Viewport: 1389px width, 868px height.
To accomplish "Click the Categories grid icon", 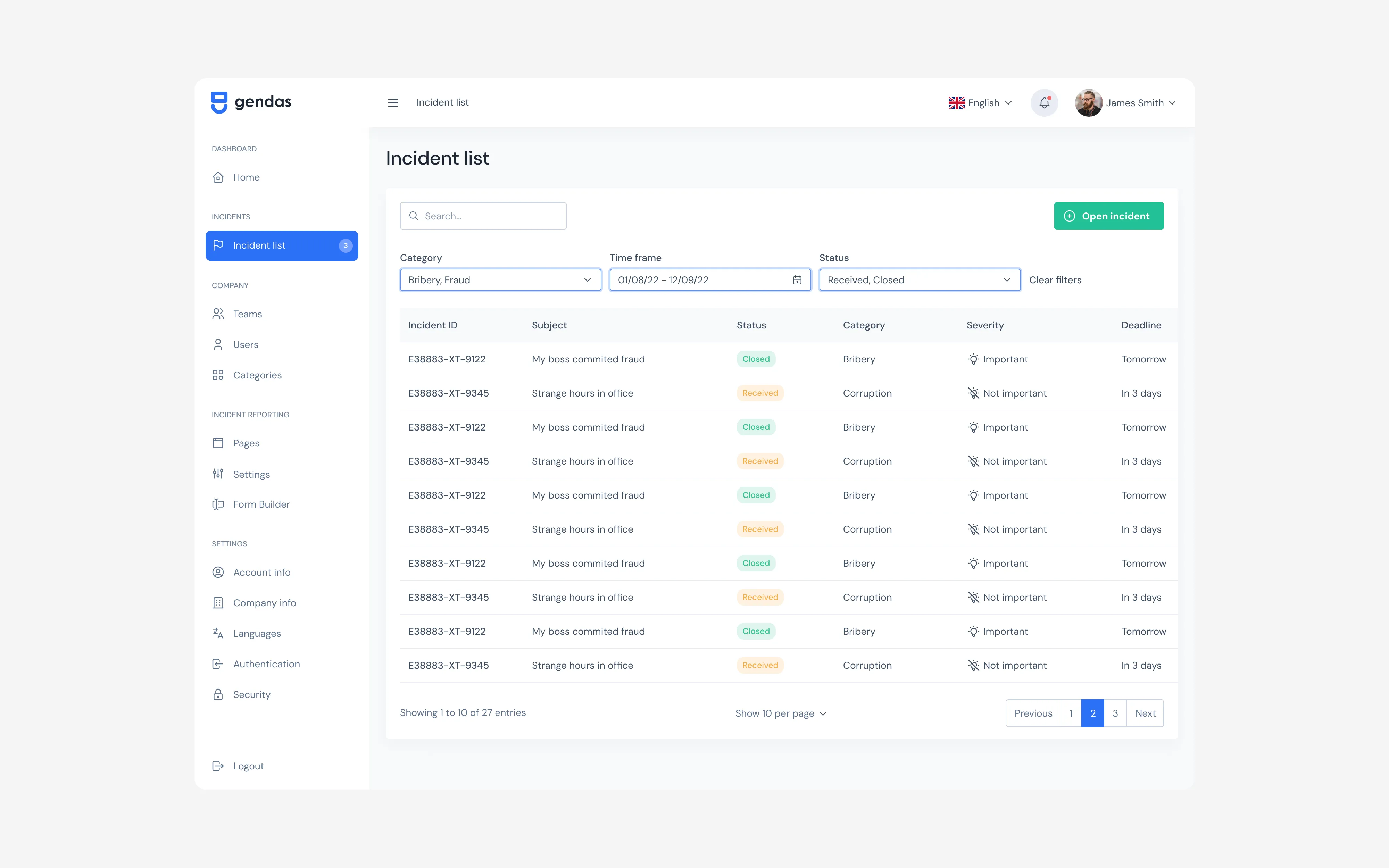I will point(218,375).
